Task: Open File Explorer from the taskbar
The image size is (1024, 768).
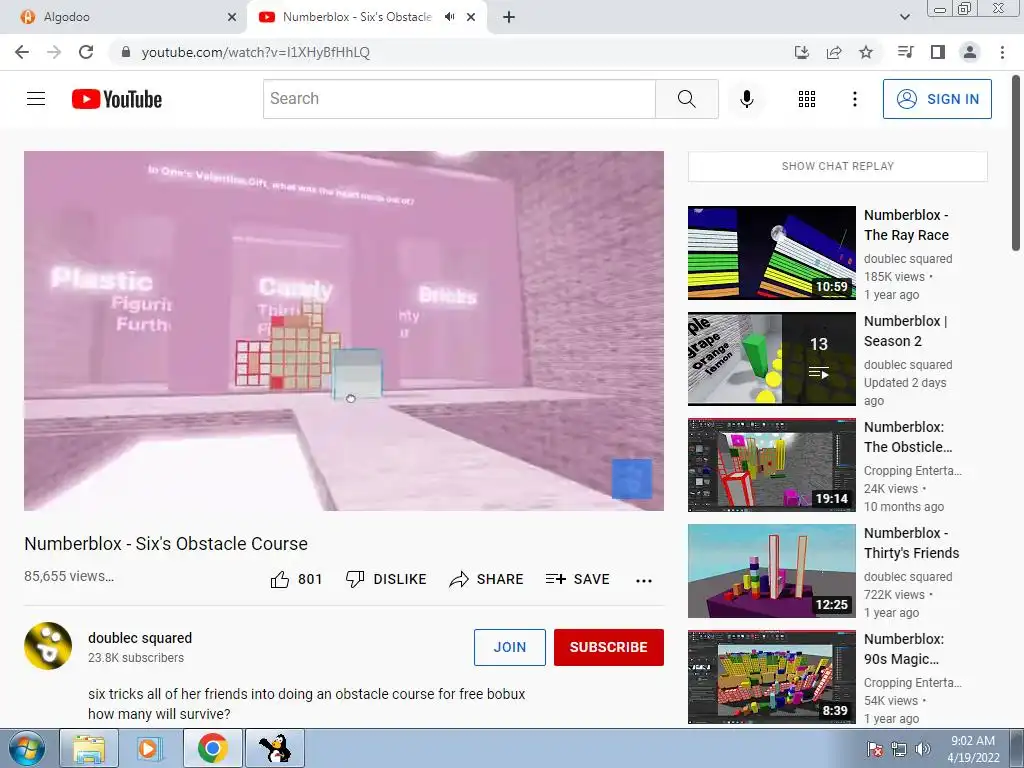Action: pos(89,748)
